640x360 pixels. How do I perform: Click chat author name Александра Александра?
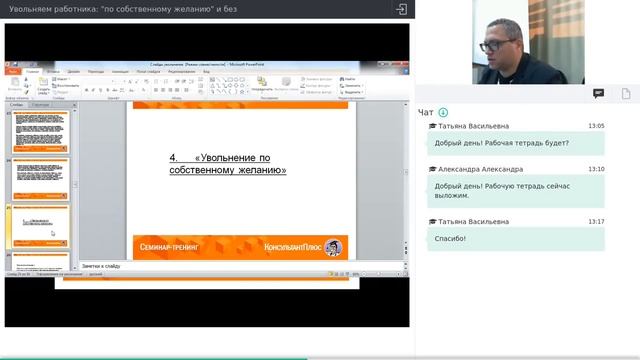480,169
